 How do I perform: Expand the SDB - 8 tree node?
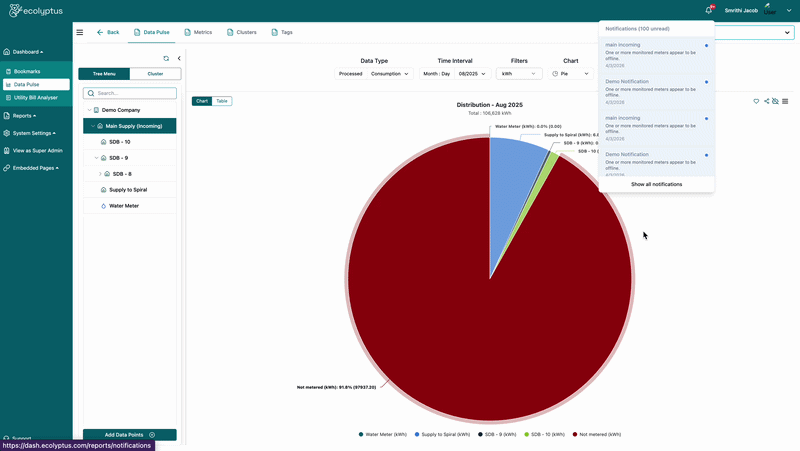point(100,174)
